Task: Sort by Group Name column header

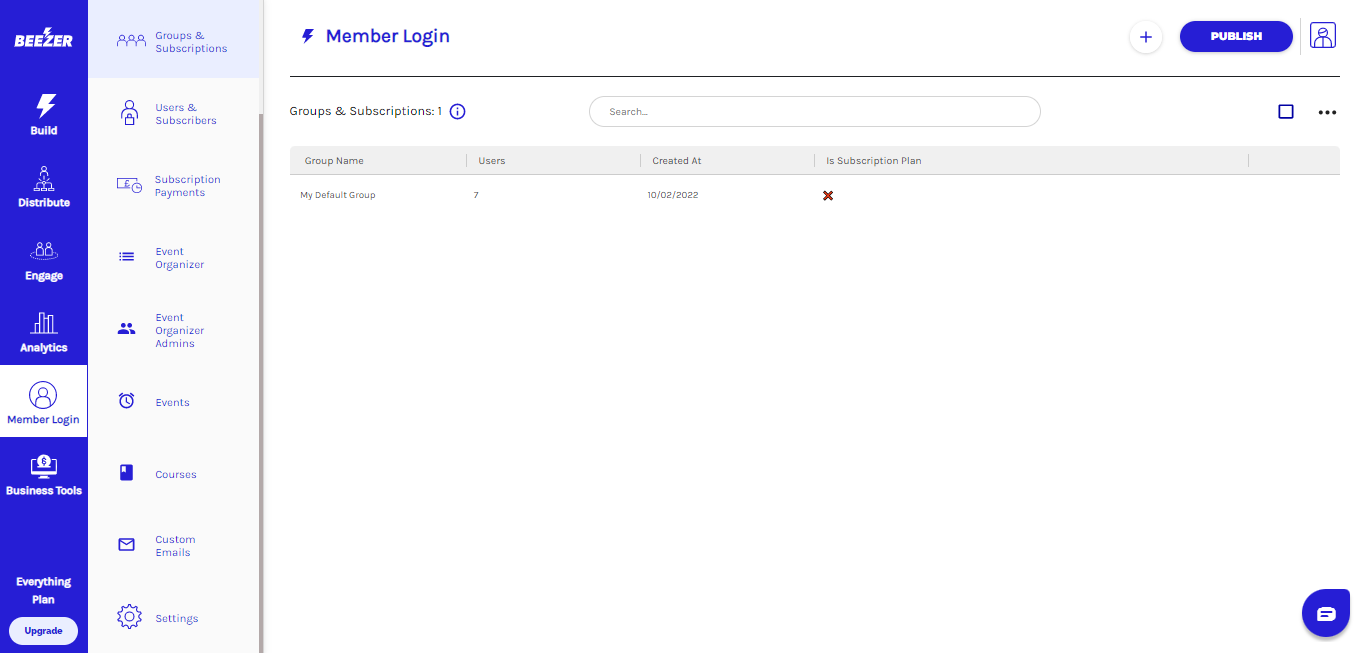Action: [334, 161]
